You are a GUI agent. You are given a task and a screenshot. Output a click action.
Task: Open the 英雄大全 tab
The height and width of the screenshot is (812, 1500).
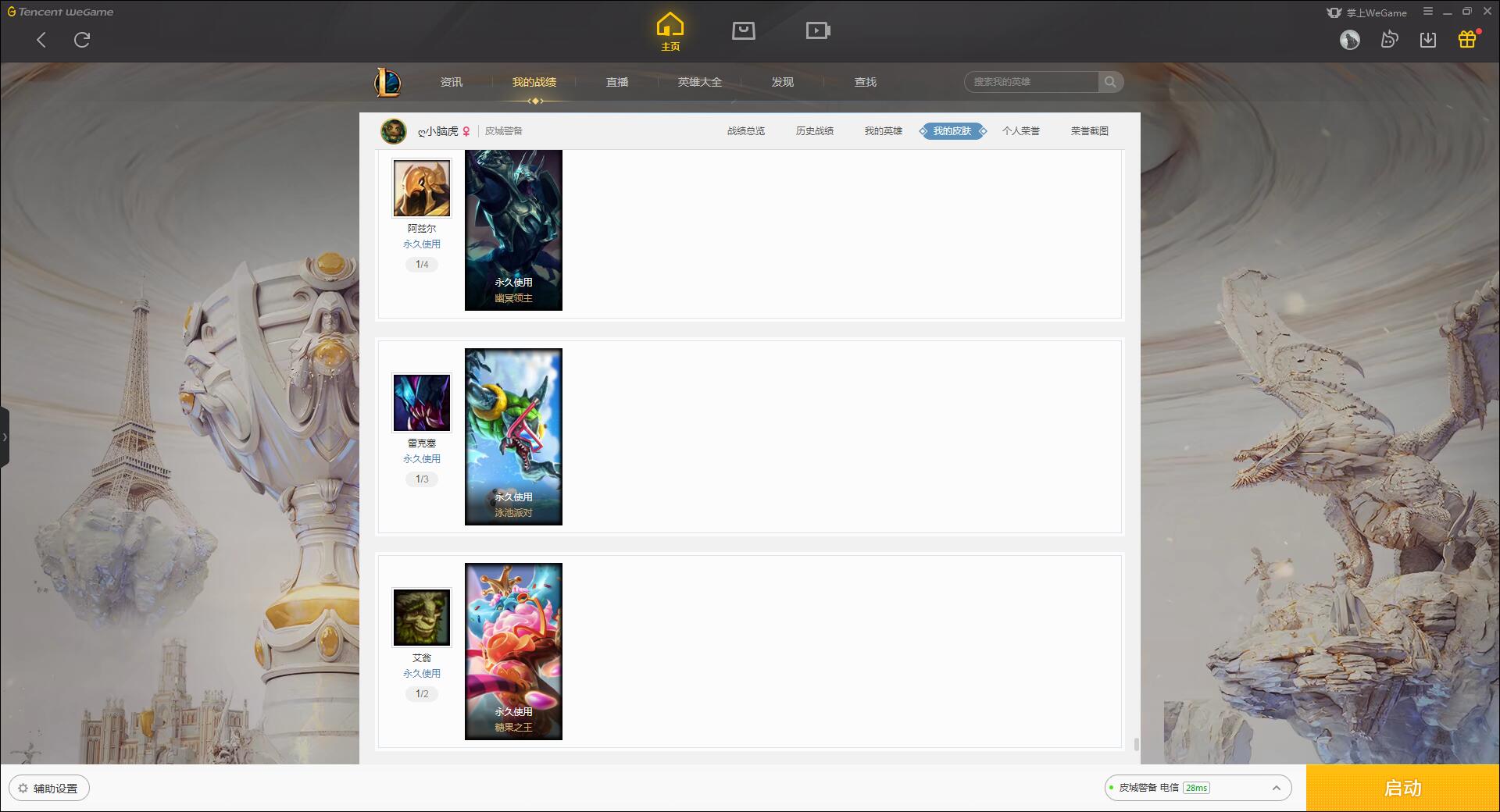click(700, 82)
